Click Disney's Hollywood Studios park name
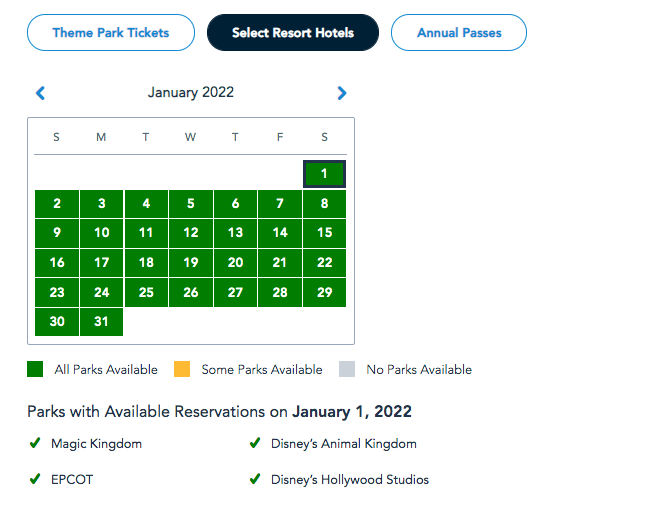The image size is (650, 505). 350,479
